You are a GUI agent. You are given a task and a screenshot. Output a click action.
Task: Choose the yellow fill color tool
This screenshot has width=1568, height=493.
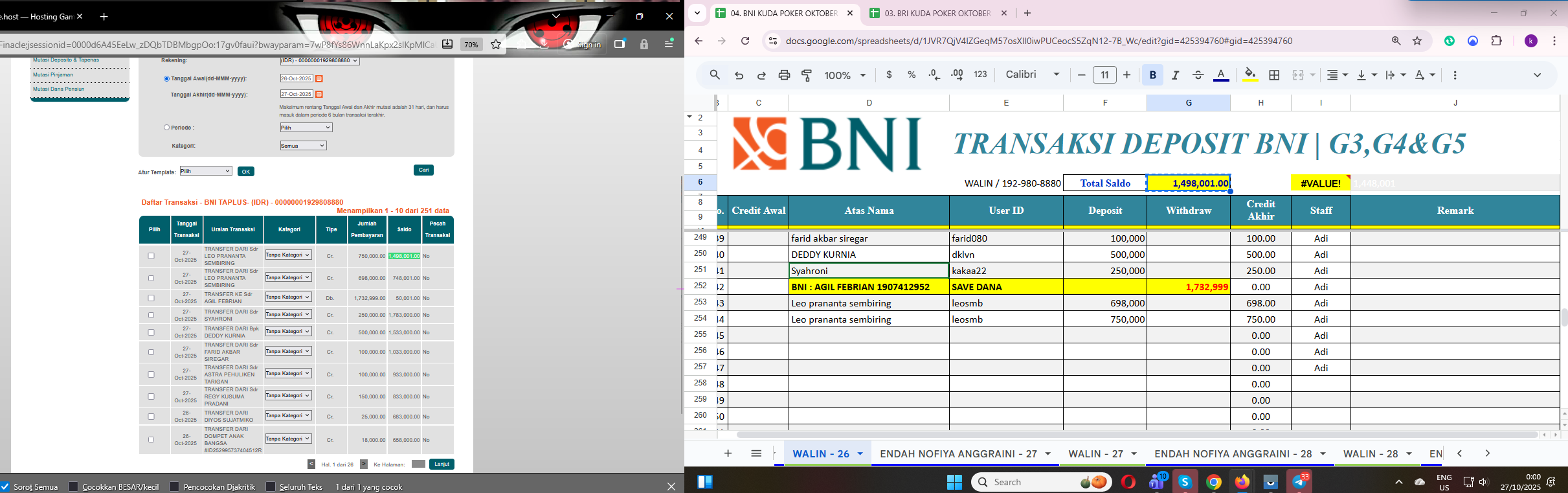click(x=1250, y=75)
